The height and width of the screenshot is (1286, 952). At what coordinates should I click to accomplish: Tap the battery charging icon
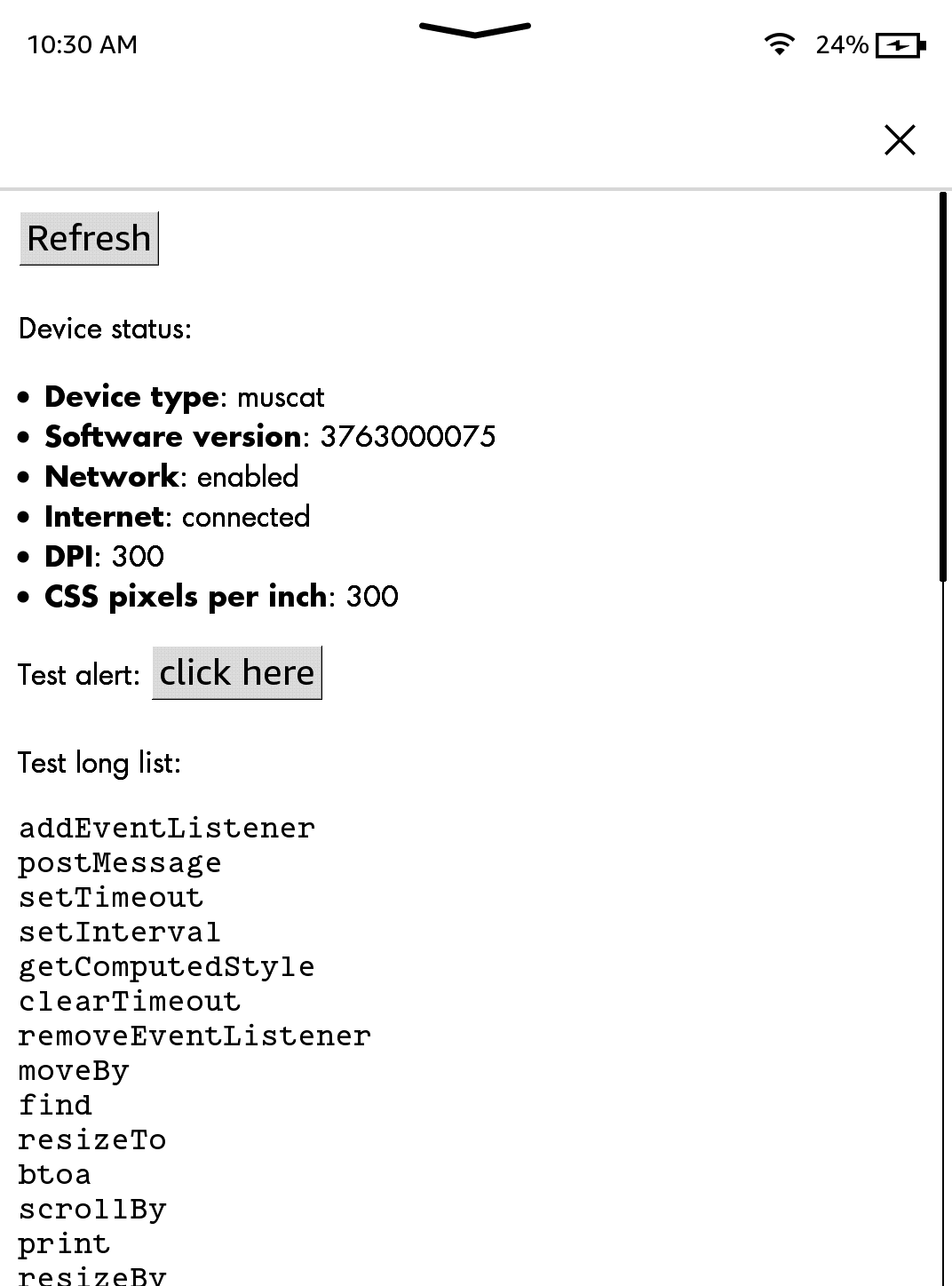900,44
